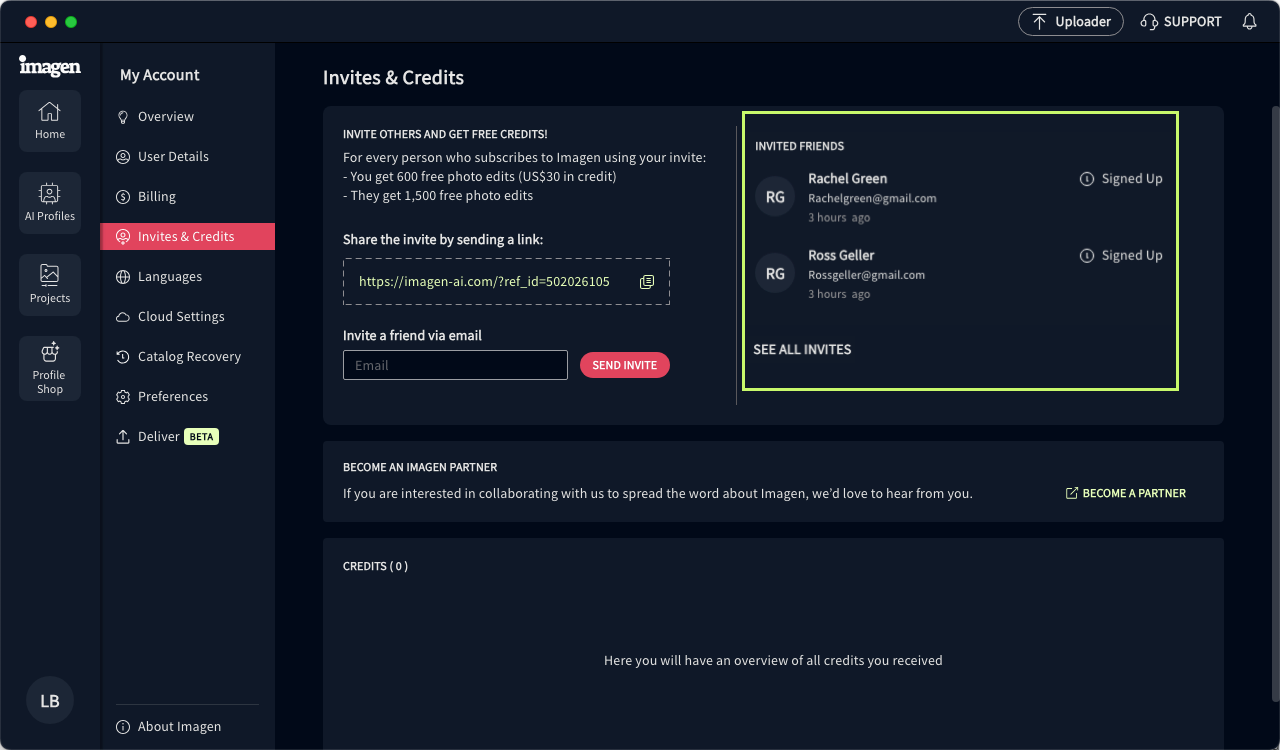Viewport: 1280px width, 750px height.
Task: Open Catalog Recovery
Action: (188, 357)
